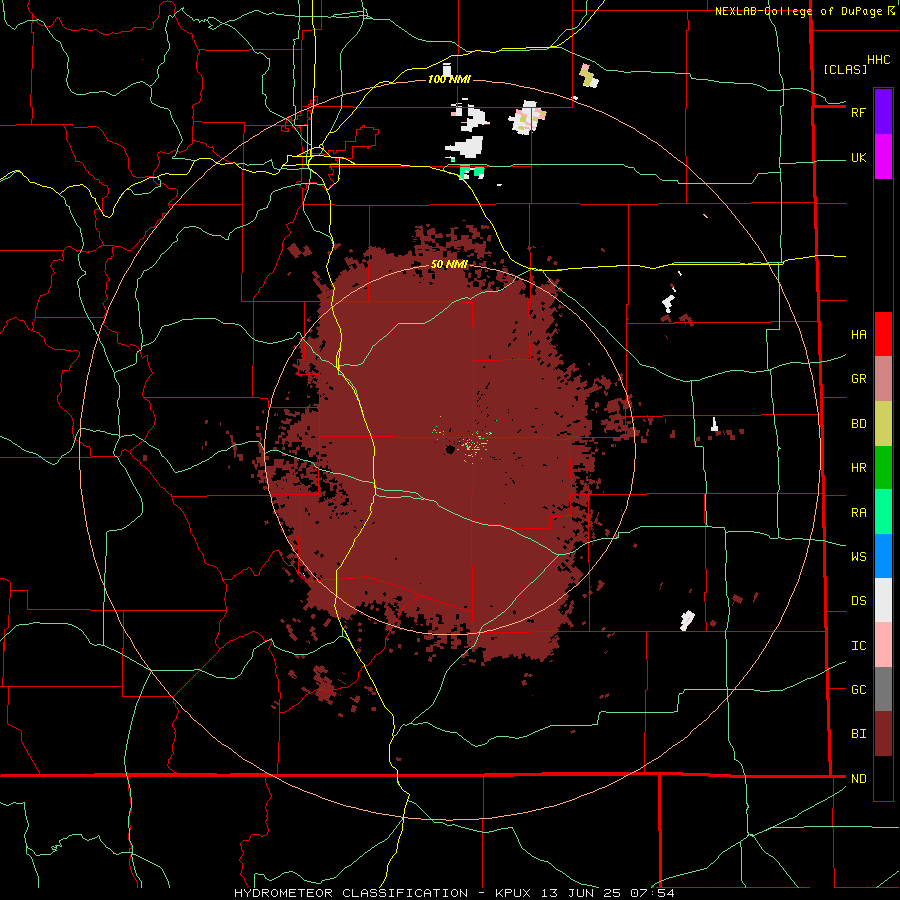This screenshot has width=900, height=900.
Task: Select the light pink IC legend swatch
Action: pos(883,645)
